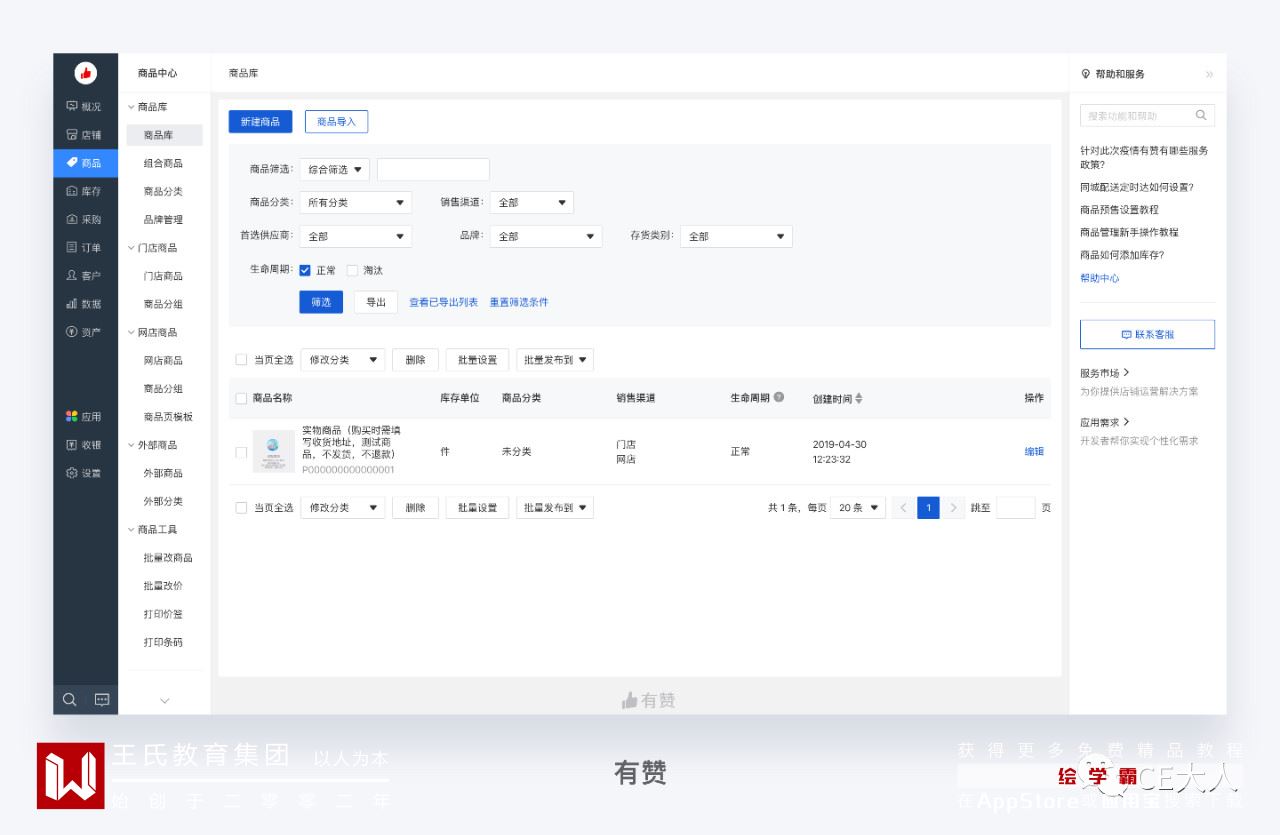1280x835 pixels.
Task: Open the 商品分类 所有分类 dropdown
Action: coord(355,203)
